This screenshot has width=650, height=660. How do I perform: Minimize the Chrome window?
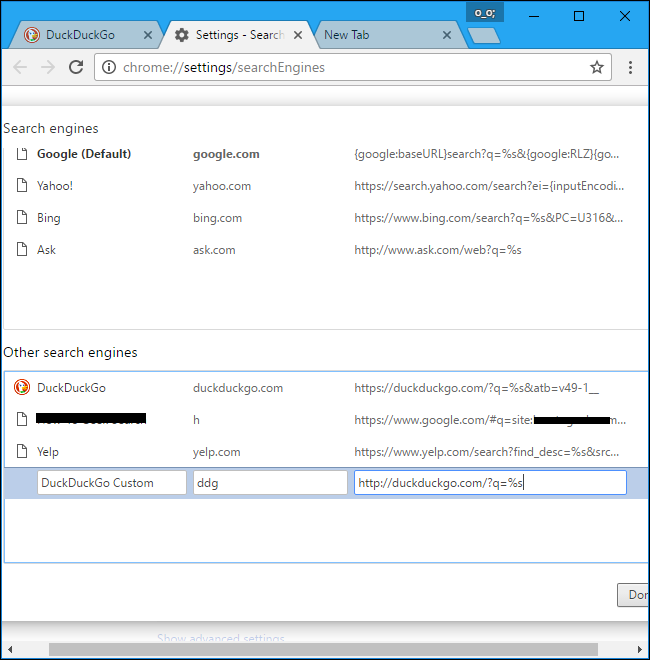534,16
